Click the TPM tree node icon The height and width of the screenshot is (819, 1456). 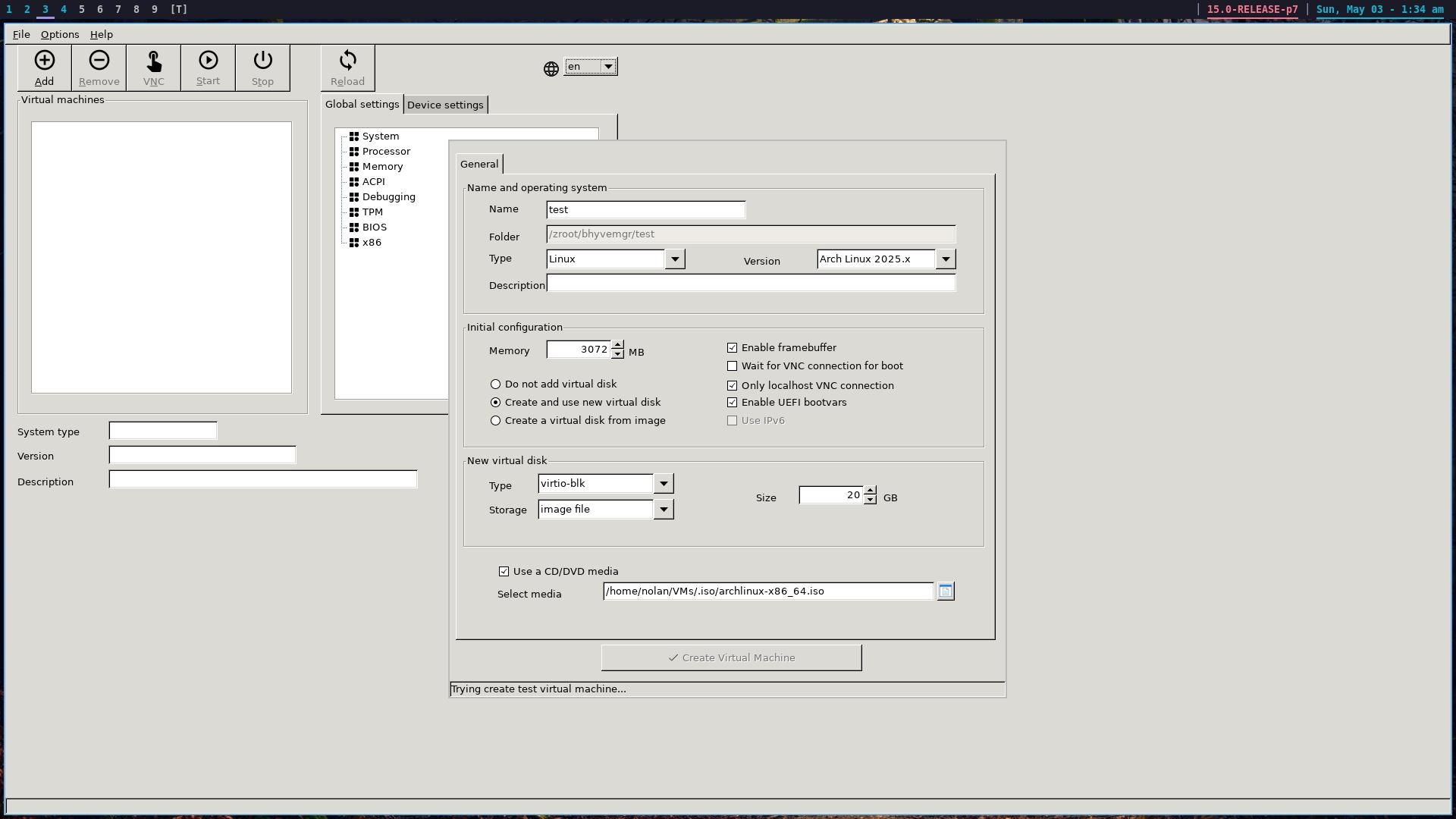click(x=354, y=212)
